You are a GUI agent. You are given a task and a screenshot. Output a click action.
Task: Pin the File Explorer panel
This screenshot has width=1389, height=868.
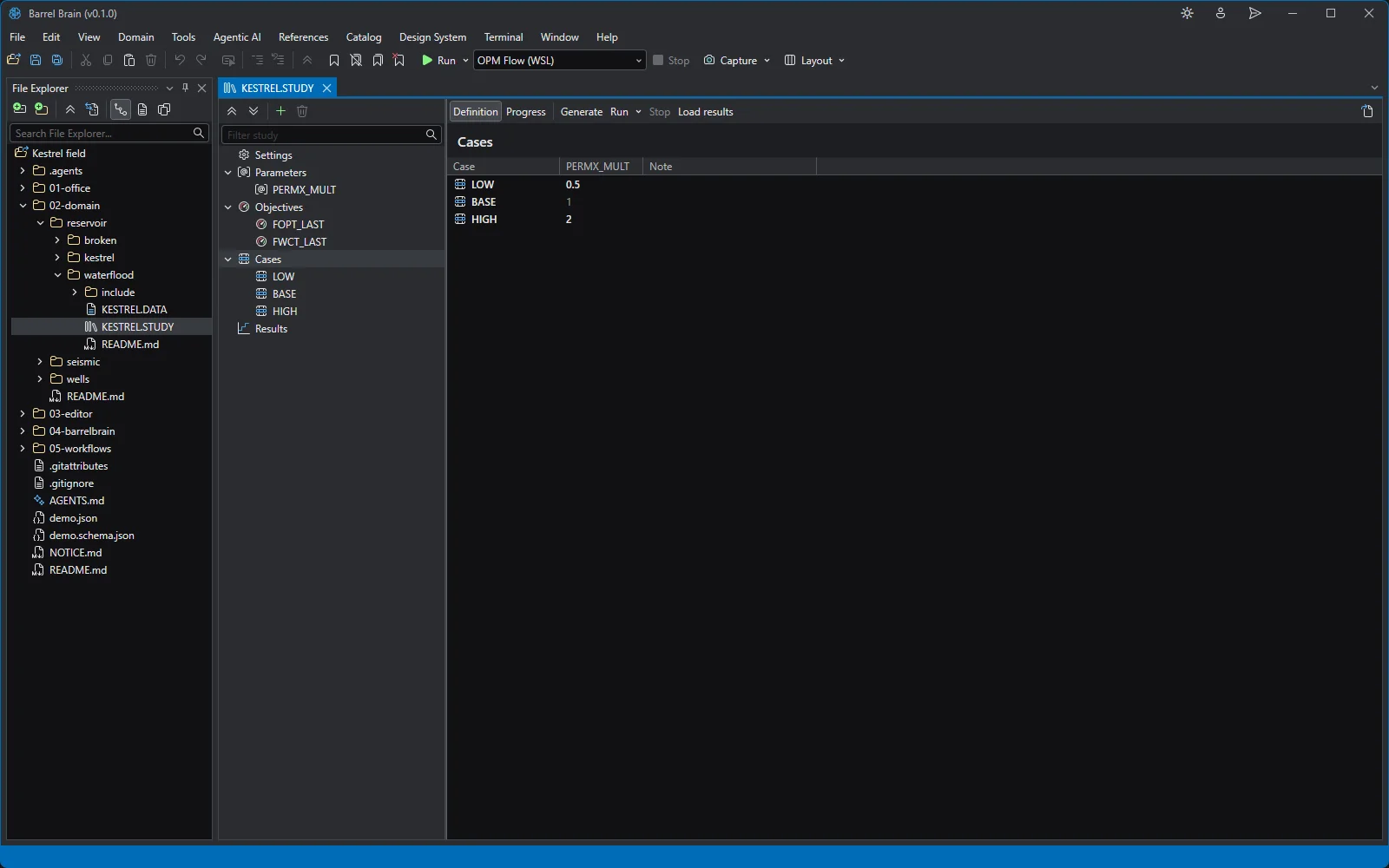185,88
